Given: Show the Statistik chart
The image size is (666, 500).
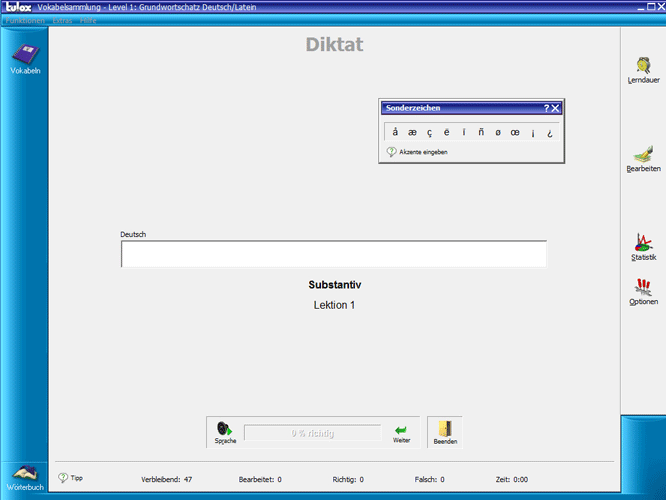Looking at the screenshot, I should [643, 246].
